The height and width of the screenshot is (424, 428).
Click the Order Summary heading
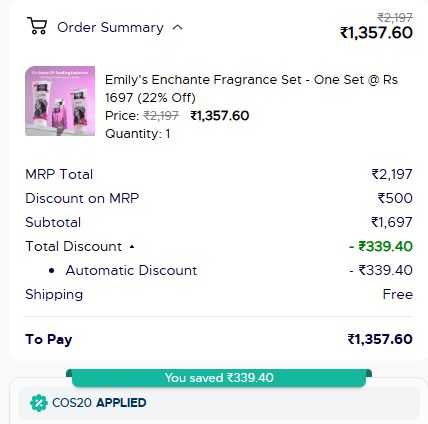point(110,27)
